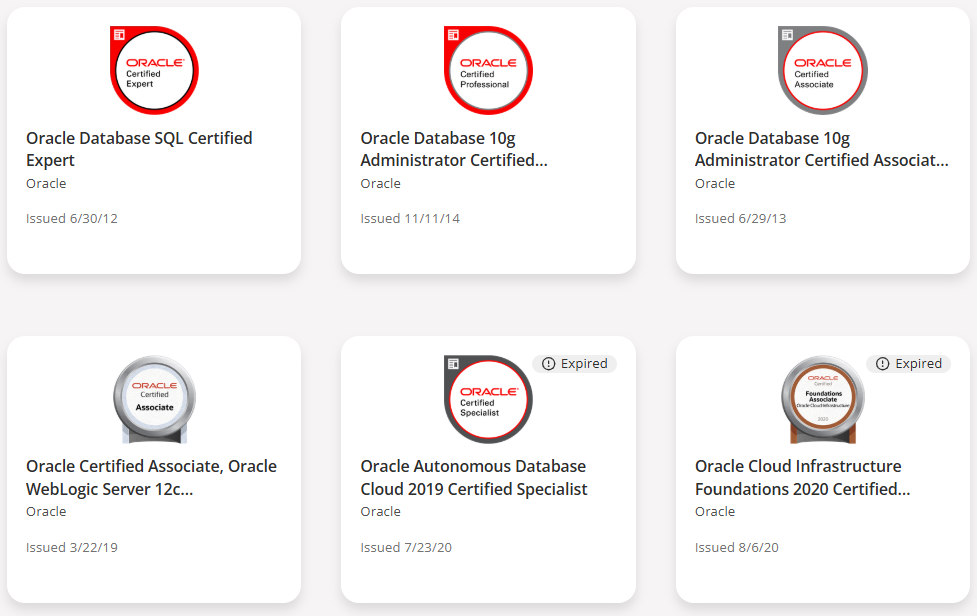Open the Oracle Database SQL Certified Expert badge
The height and width of the screenshot is (616, 977).
coord(139,148)
